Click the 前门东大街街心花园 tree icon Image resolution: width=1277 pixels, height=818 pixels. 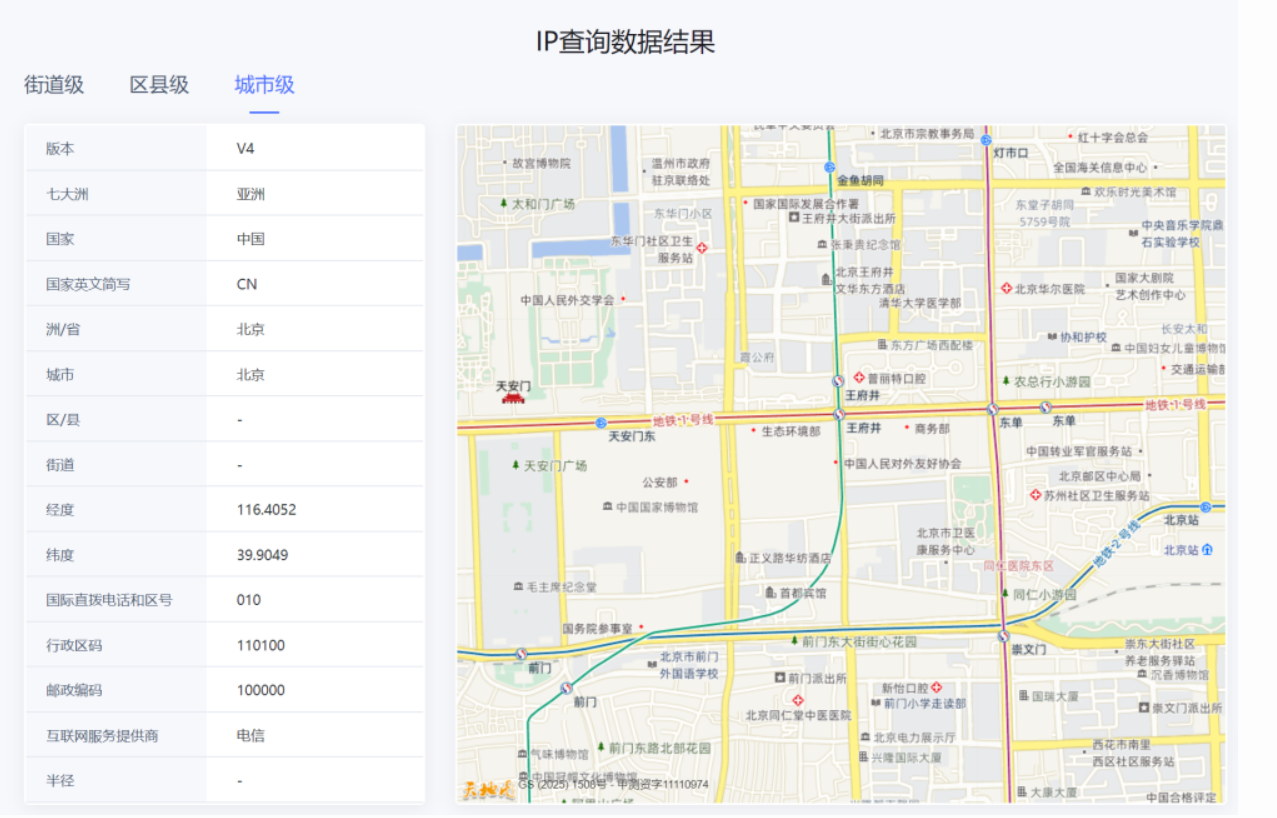(x=795, y=640)
